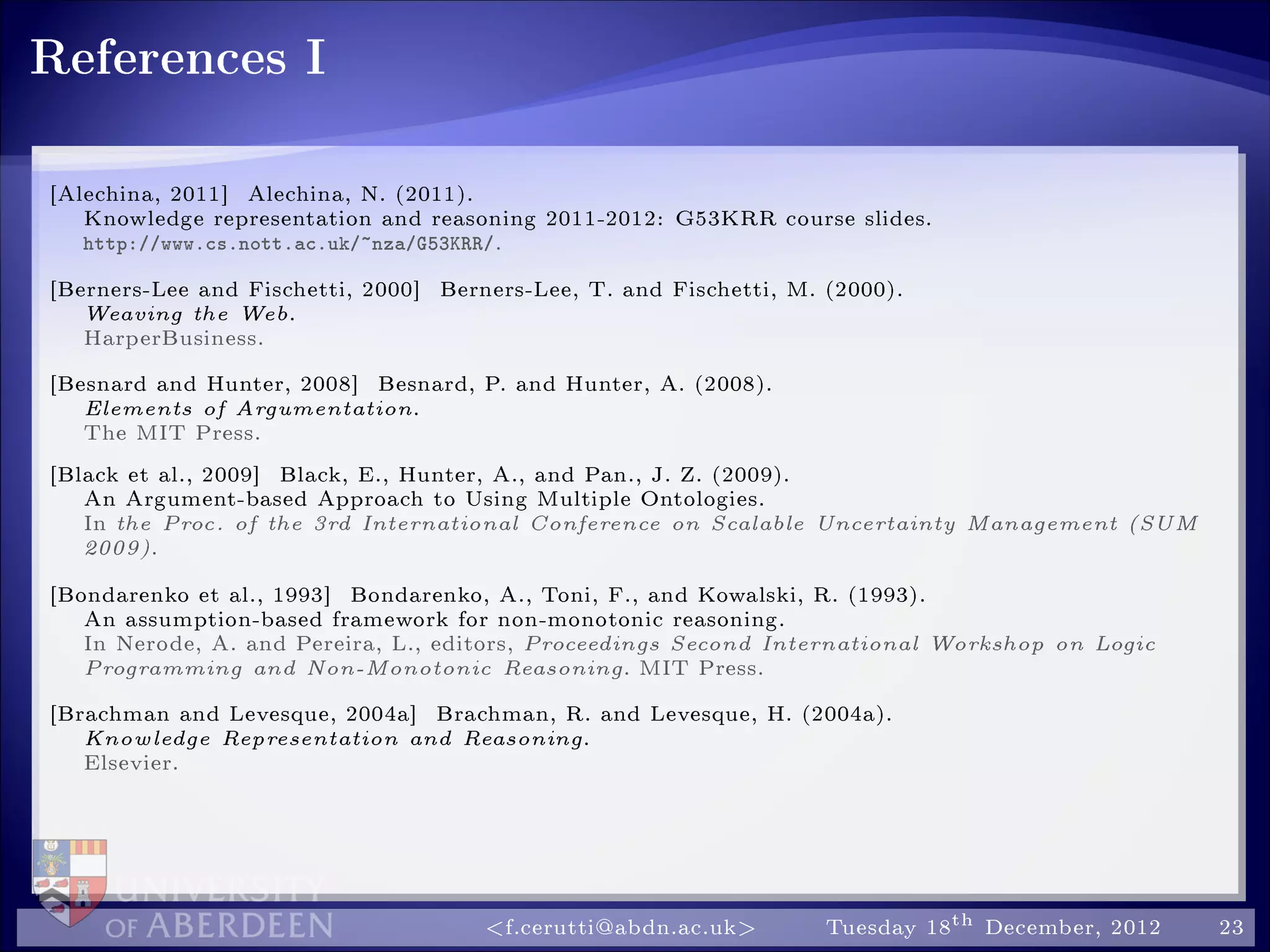This screenshot has height=952, width=1270.
Task: Click slide page number 23
Action: pyautogui.click(x=1231, y=927)
